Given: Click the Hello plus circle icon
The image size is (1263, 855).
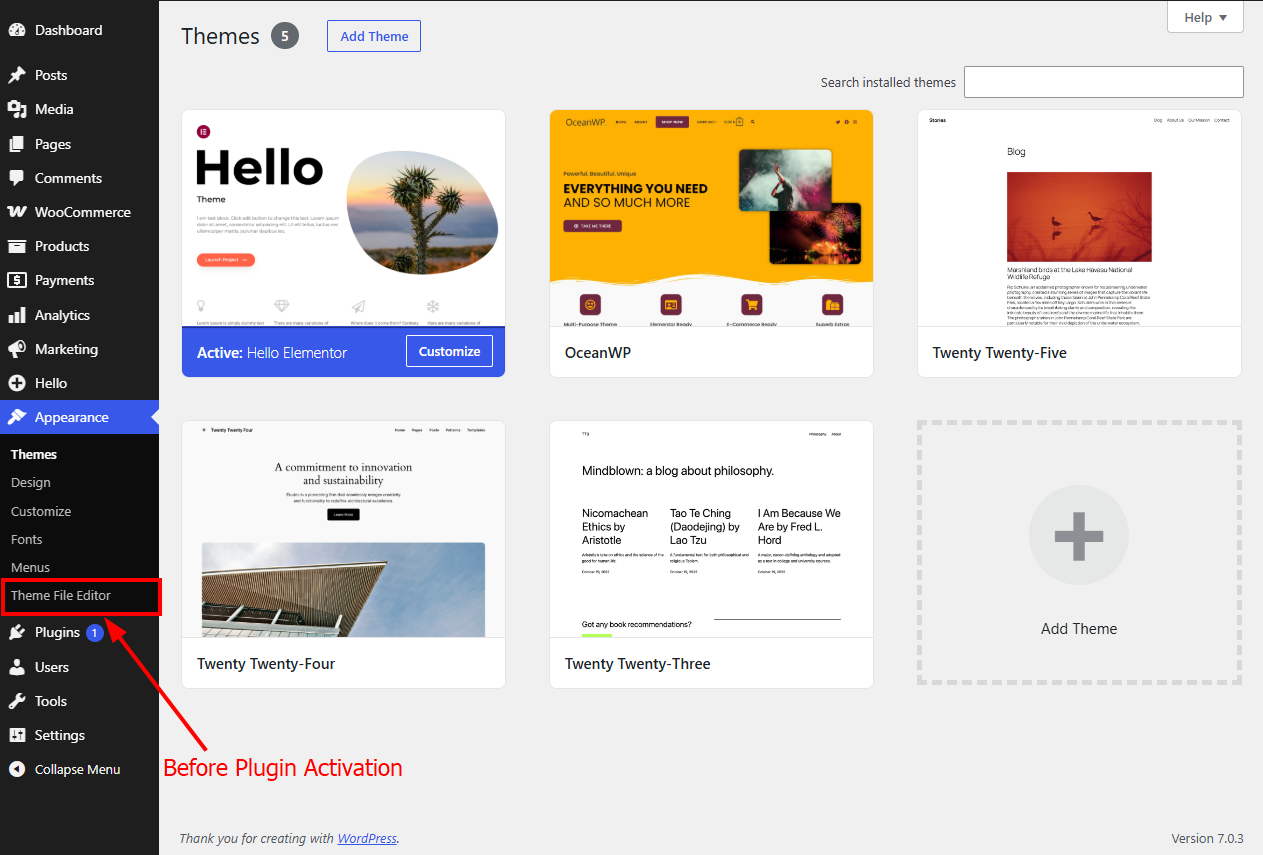Looking at the screenshot, I should (x=17, y=383).
